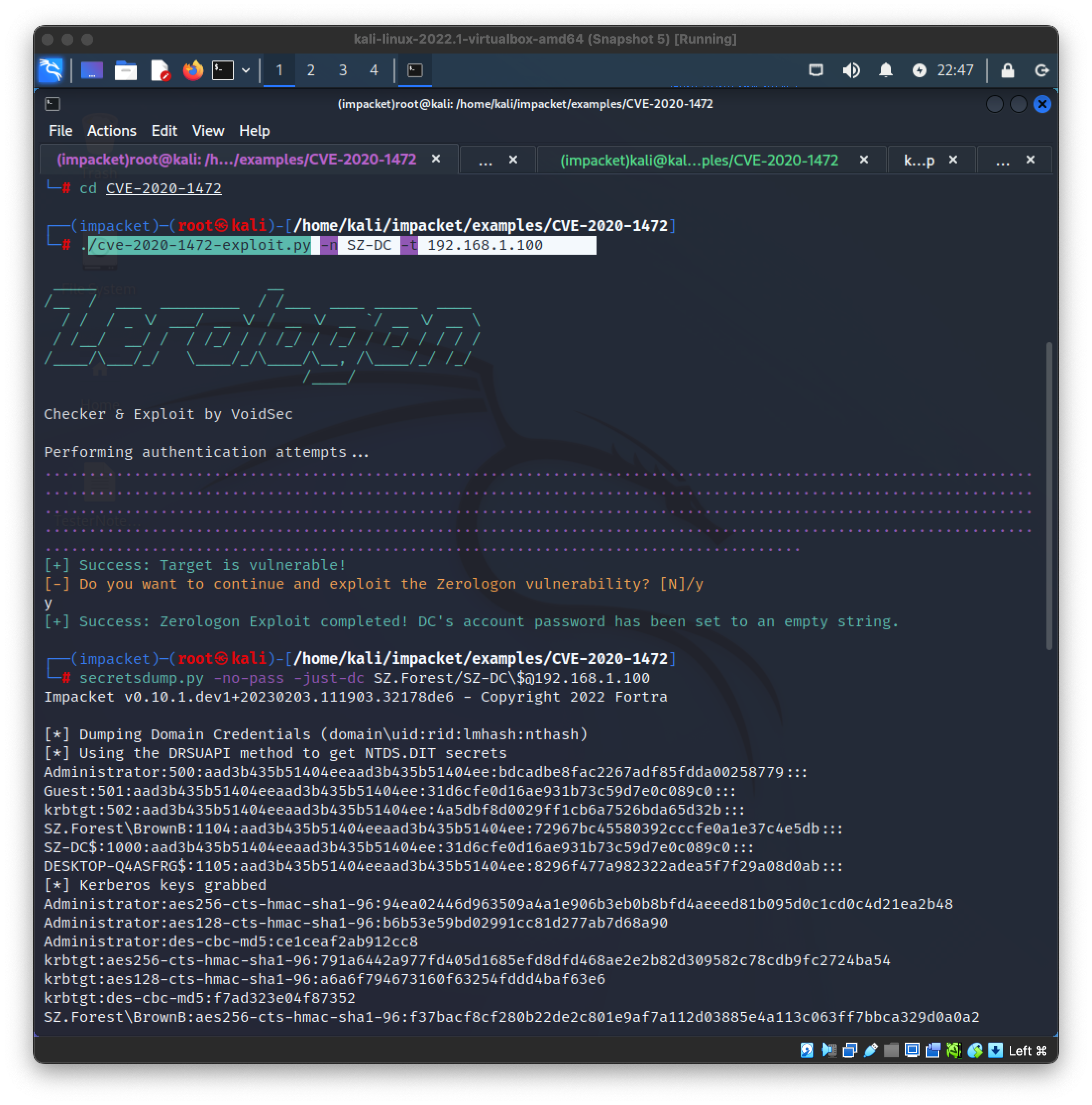
Task: Click the 'Impacket v0.10.1.dev1' version line
Action: 356,697
